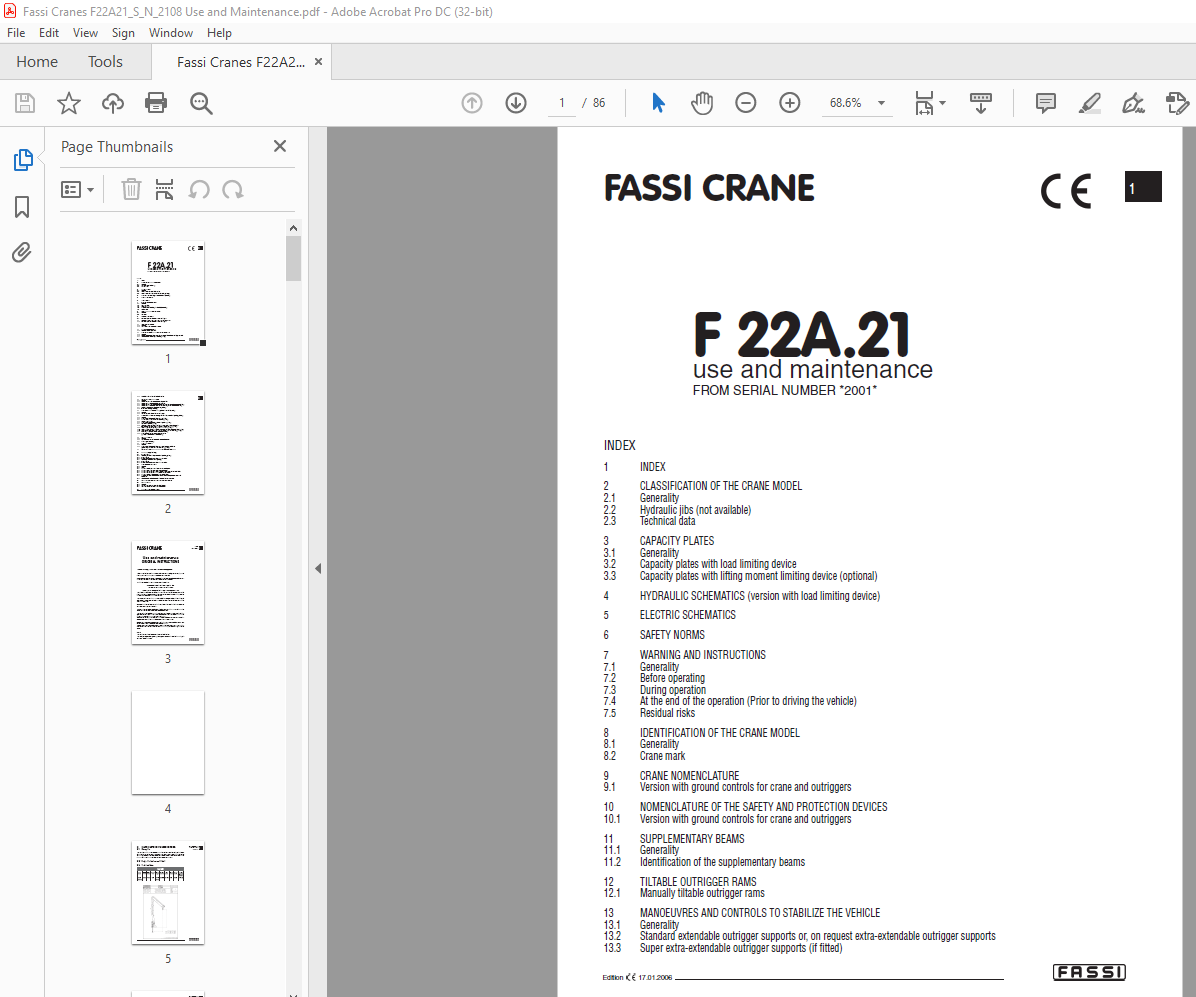Screen dimensions: 1196x997
Task: Click the read mode download-arrow icon
Action: [x=981, y=103]
